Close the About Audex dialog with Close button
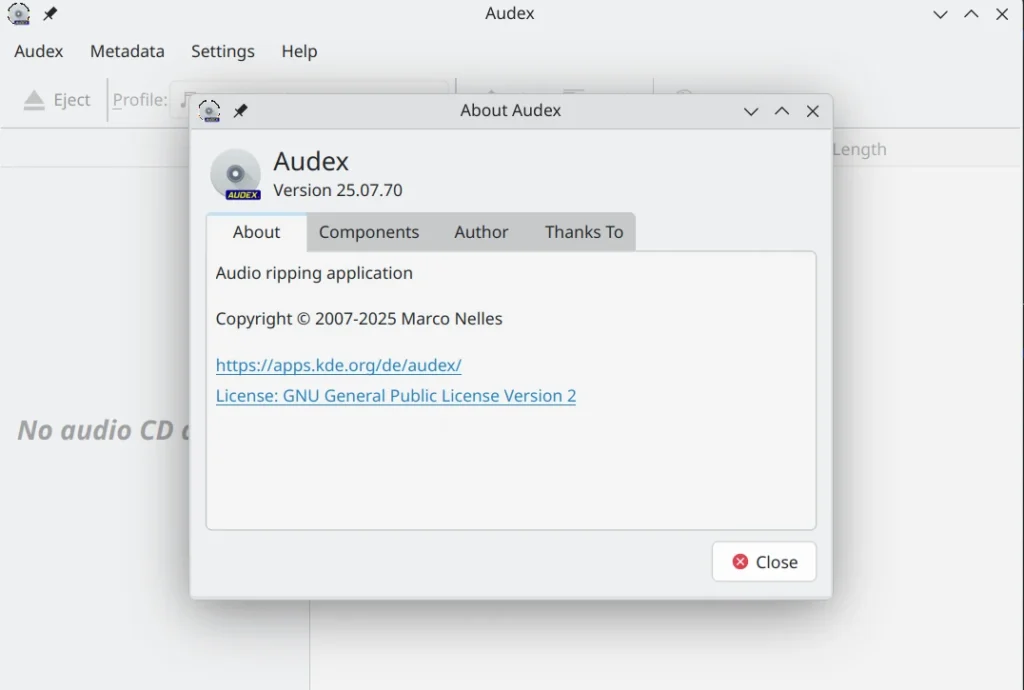 click(x=764, y=561)
